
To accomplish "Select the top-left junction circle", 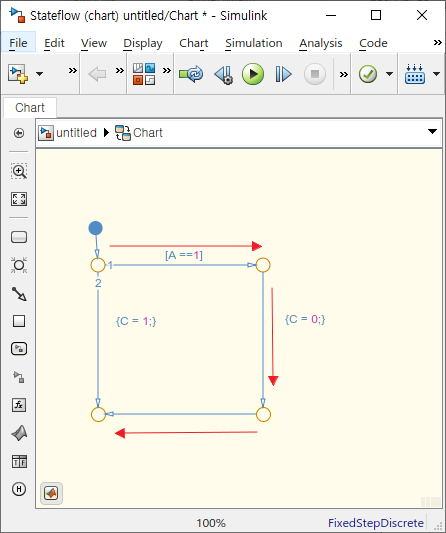I will click(x=98, y=265).
